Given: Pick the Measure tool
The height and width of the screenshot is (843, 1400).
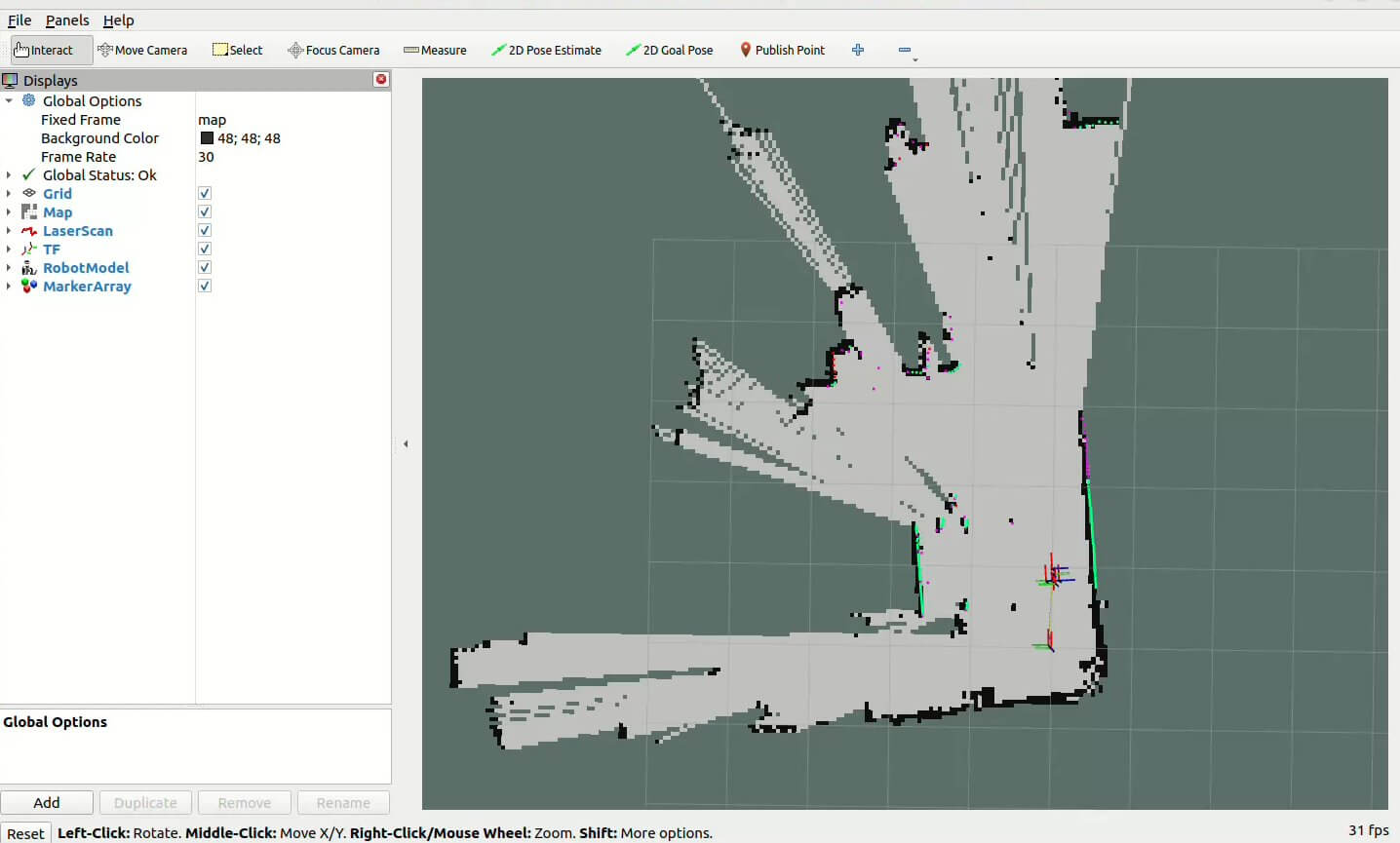Looking at the screenshot, I should tap(435, 50).
